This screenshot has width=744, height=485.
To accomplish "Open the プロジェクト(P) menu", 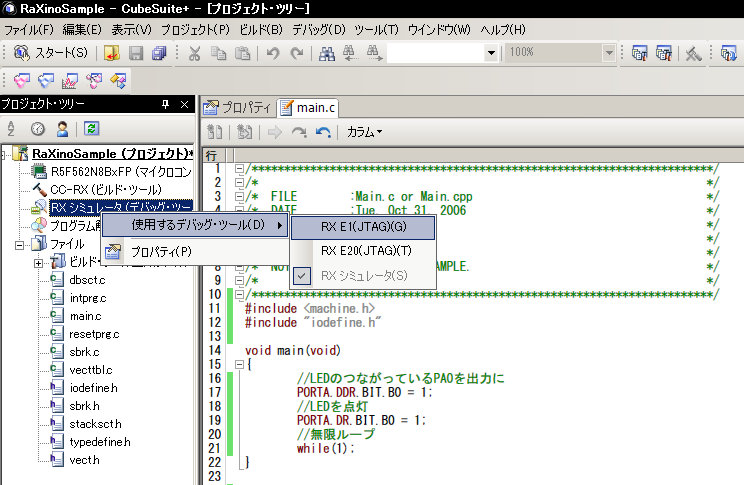I will (195, 30).
